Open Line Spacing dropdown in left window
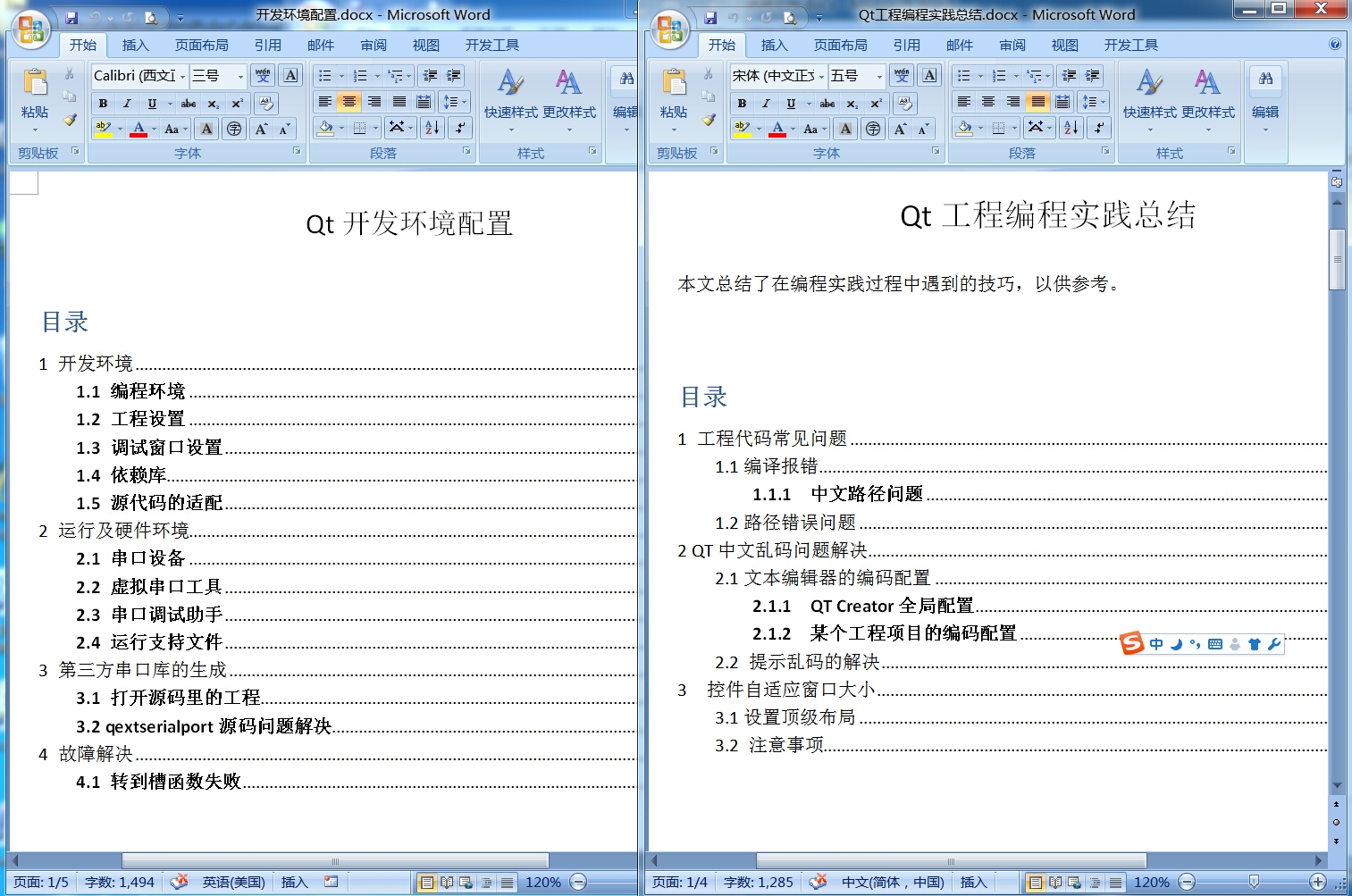 tap(455, 102)
